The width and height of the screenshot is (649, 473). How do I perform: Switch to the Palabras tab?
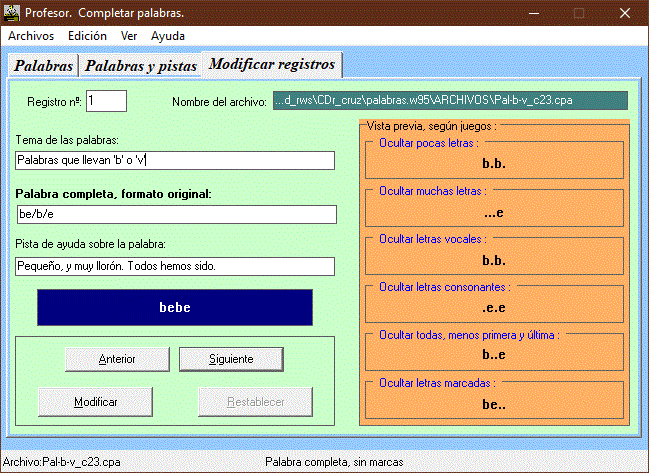pos(43,66)
